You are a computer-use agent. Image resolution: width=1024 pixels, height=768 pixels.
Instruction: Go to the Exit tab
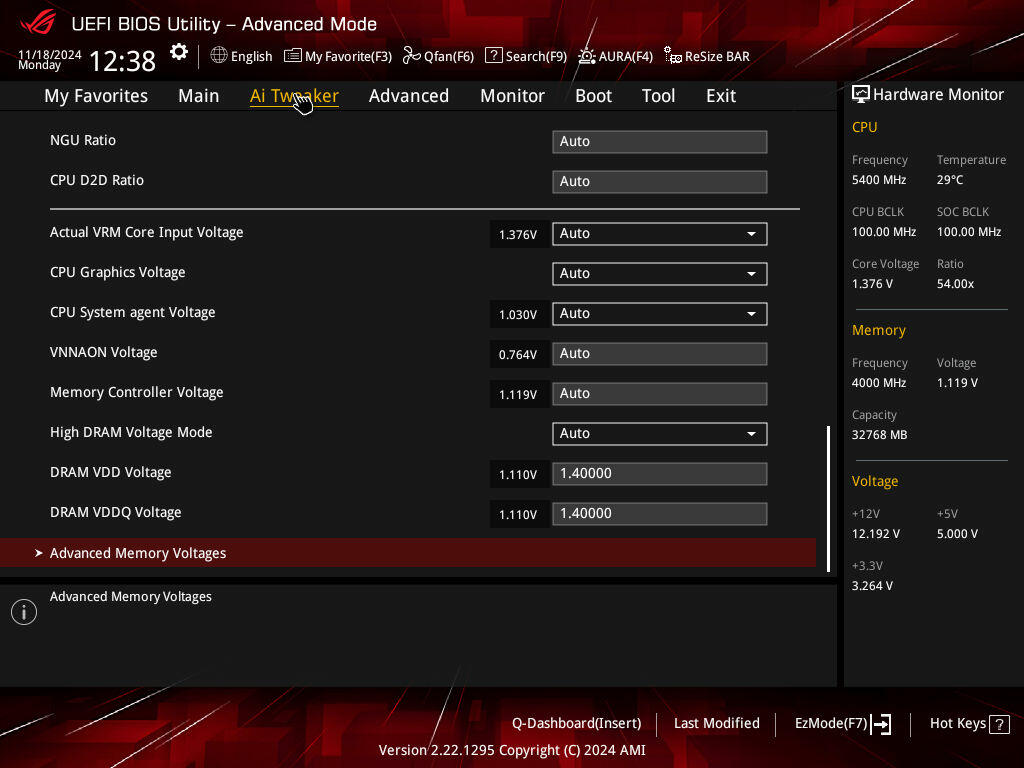(721, 96)
